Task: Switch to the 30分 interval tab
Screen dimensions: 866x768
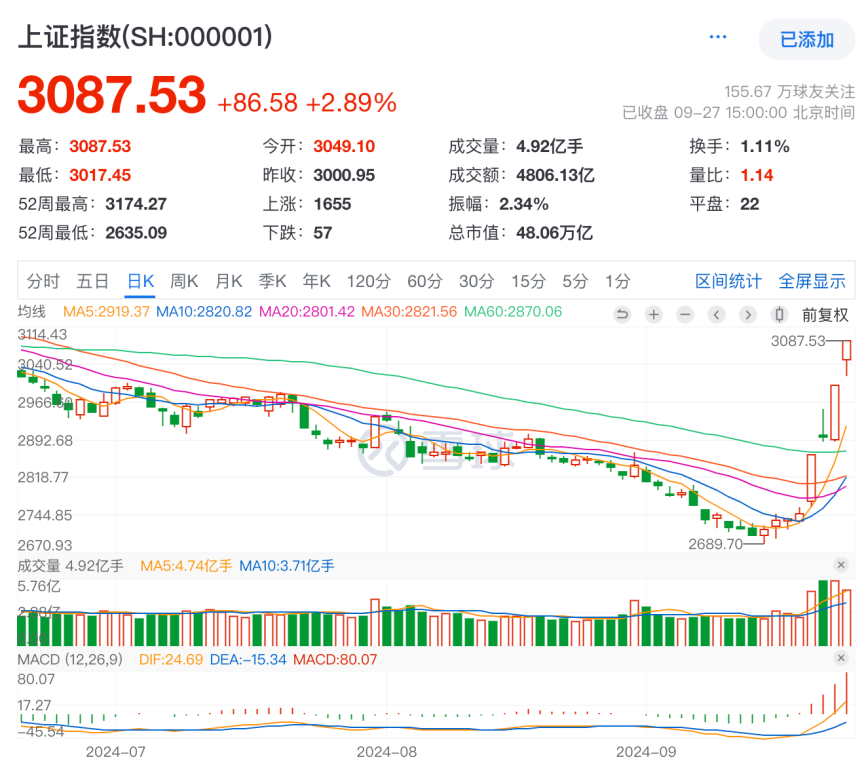Action: (477, 281)
